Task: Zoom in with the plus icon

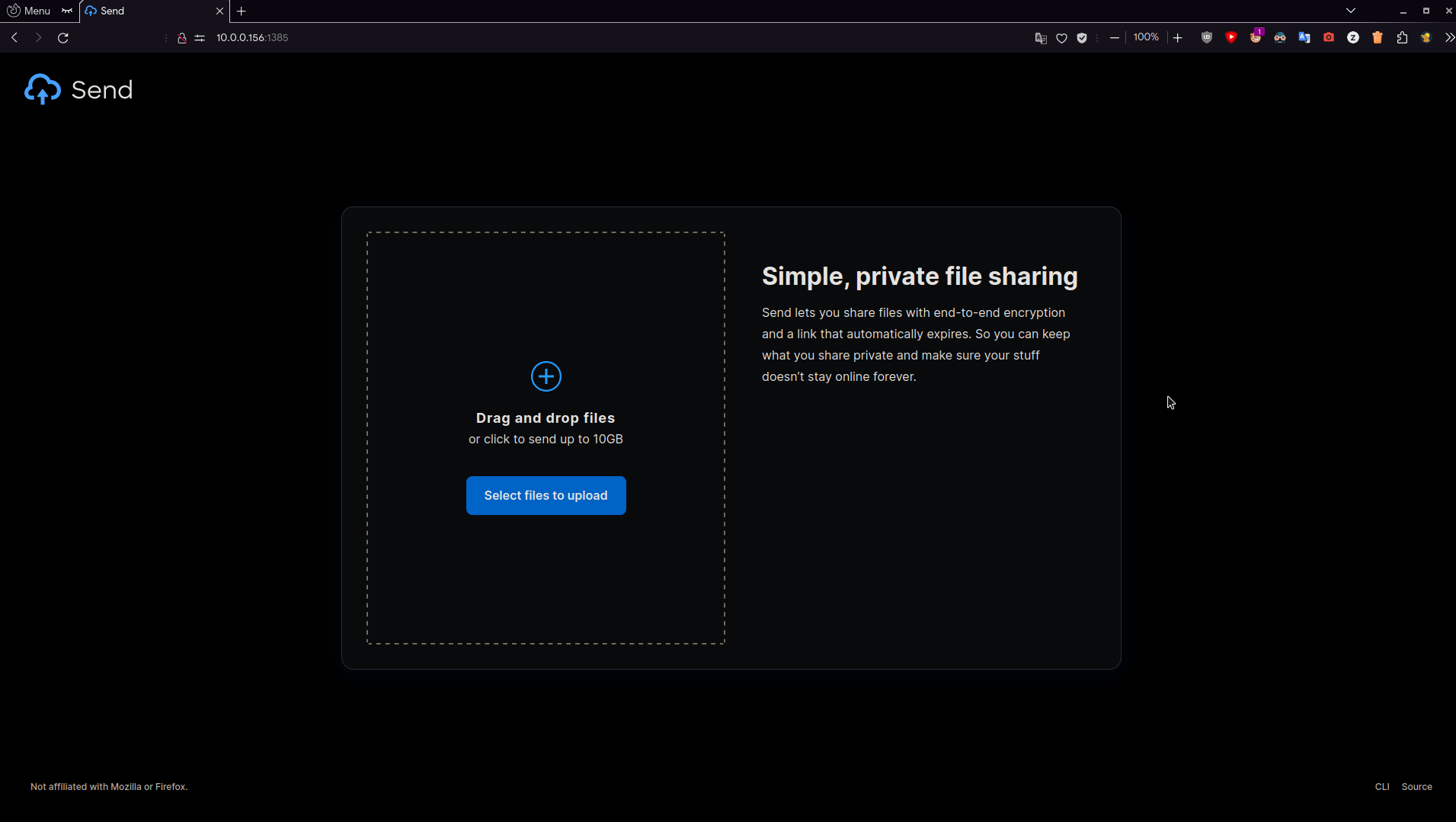Action: [x=1178, y=37]
